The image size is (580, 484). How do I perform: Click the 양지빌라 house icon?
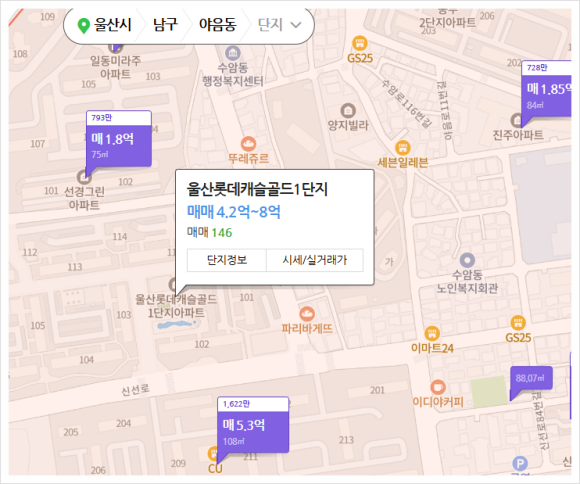click(348, 110)
